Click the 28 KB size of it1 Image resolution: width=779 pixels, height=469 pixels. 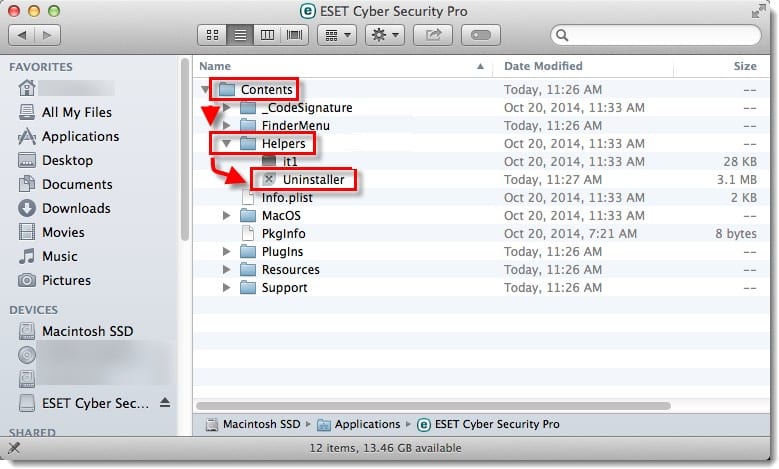tap(740, 161)
